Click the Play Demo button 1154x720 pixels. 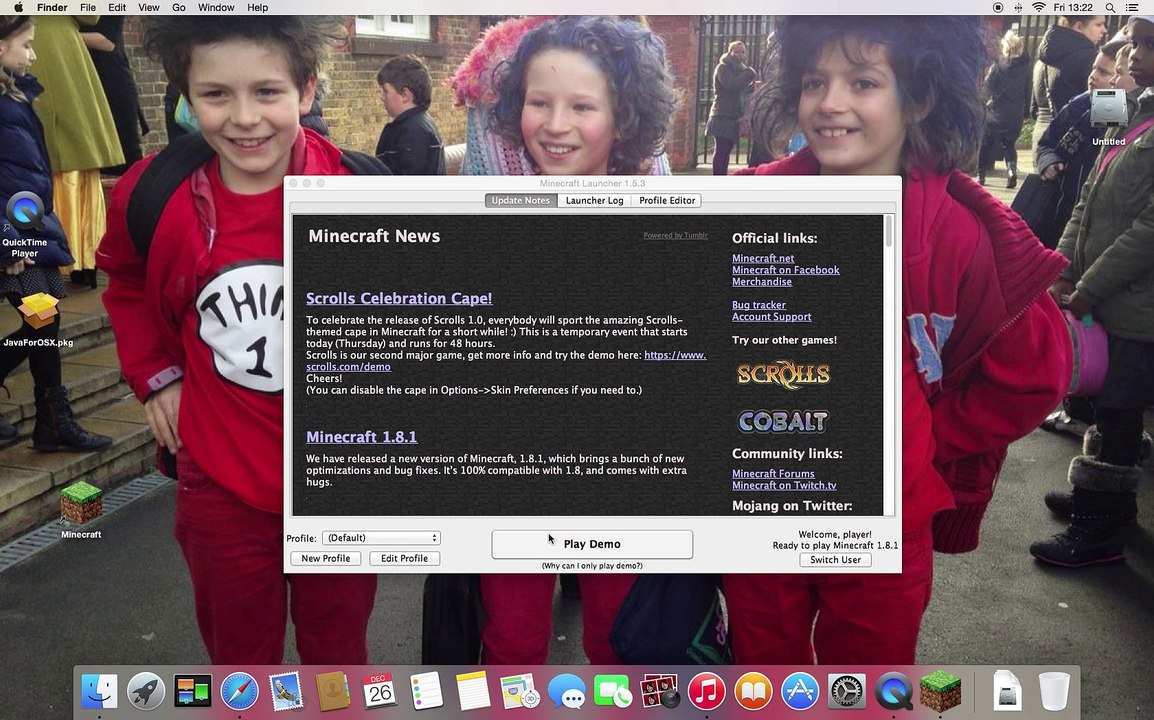coord(592,544)
